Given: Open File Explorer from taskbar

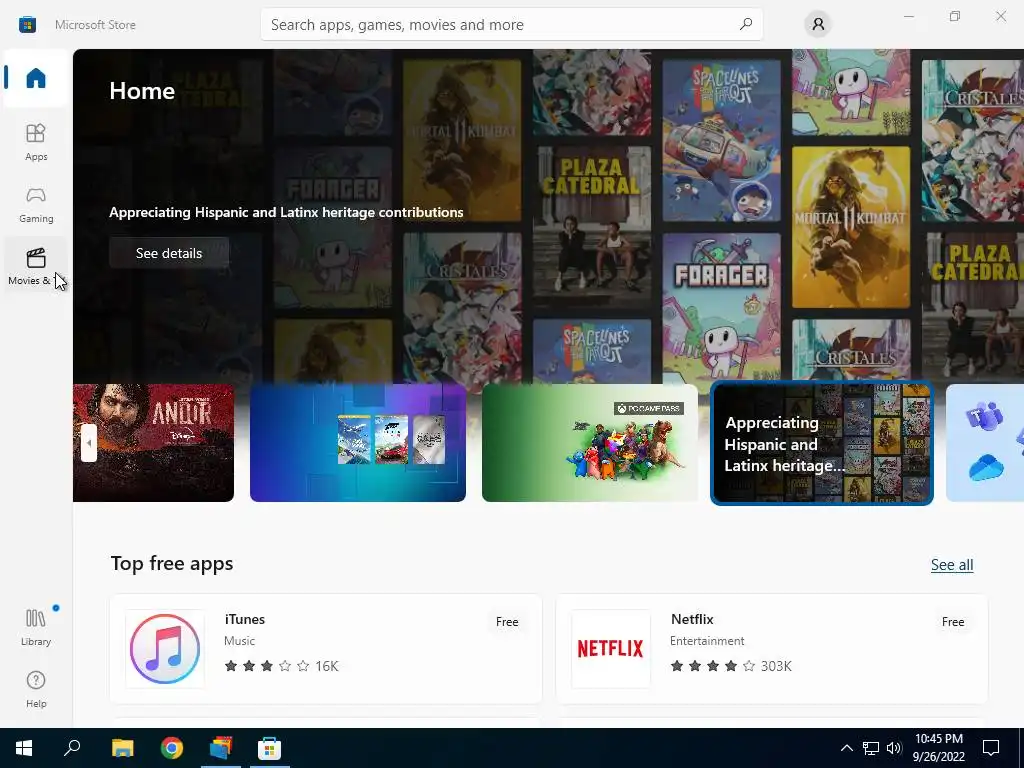Looking at the screenshot, I should pyautogui.click(x=122, y=748).
